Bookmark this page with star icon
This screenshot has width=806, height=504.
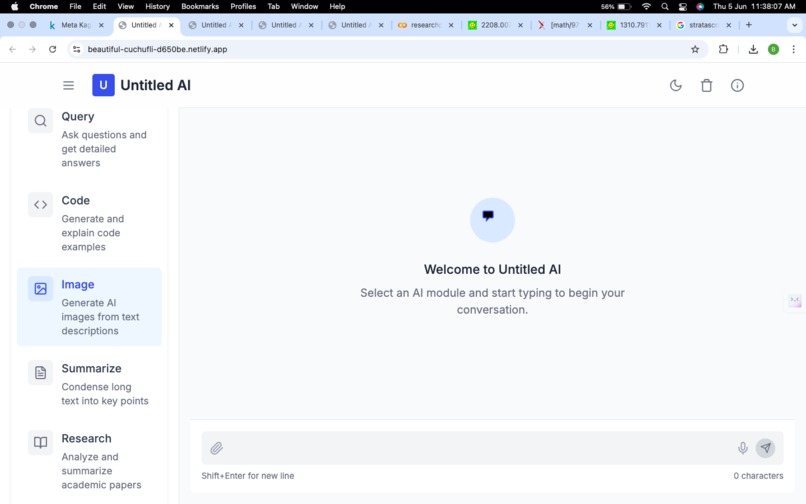pos(695,49)
